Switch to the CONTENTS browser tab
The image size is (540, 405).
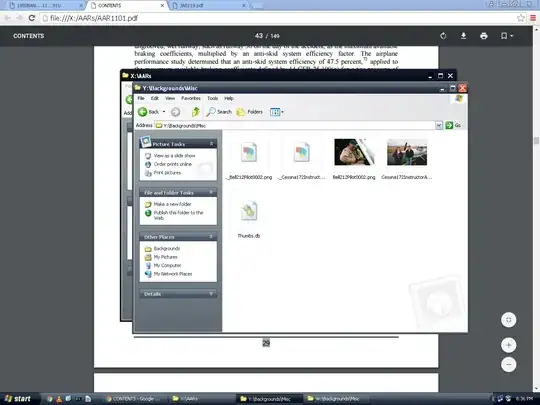(125, 6)
